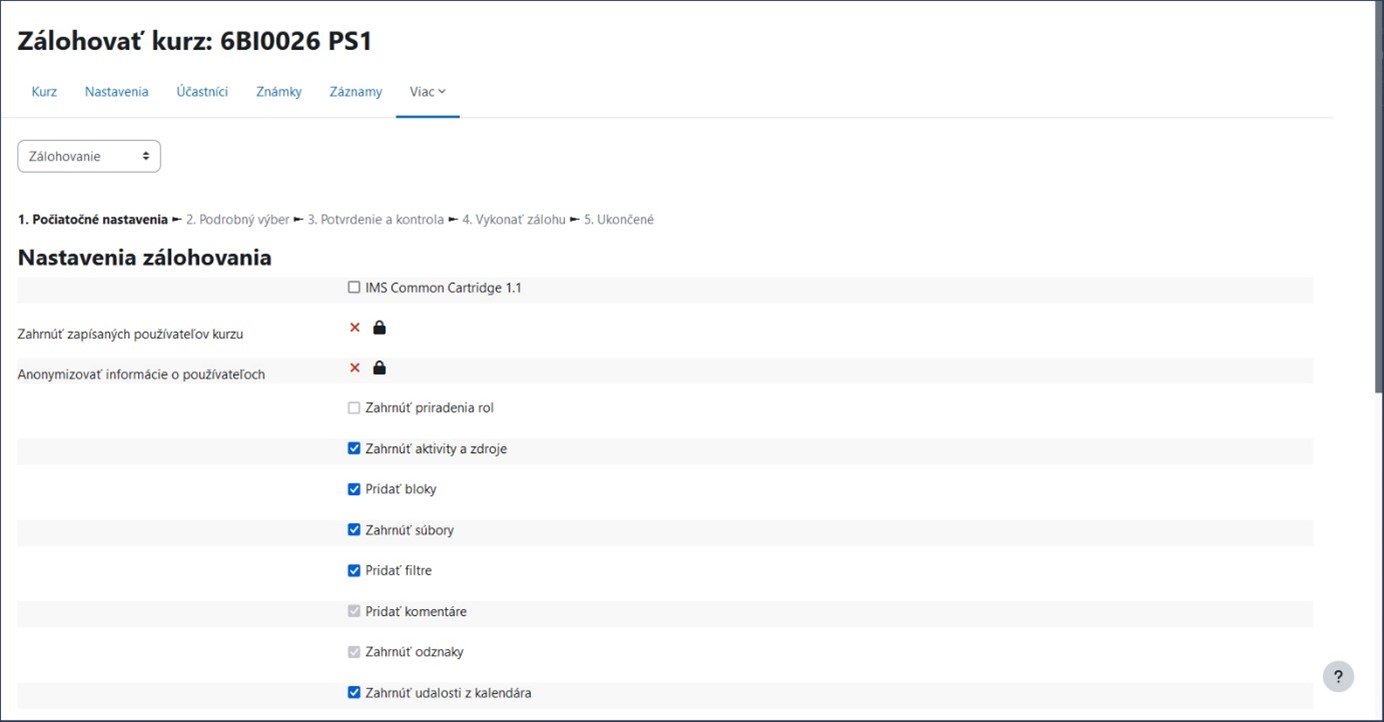Open the Záznamy tab
The image size is (1384, 722).
point(356,92)
